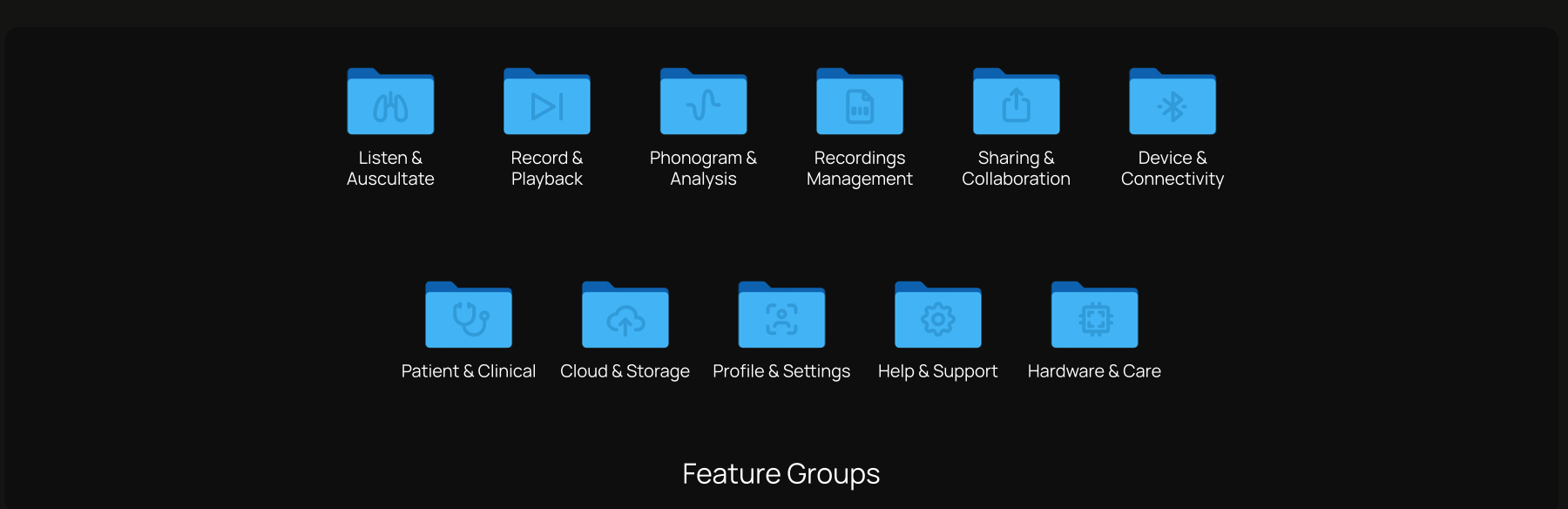Open the Help & Support gear folder

[938, 315]
